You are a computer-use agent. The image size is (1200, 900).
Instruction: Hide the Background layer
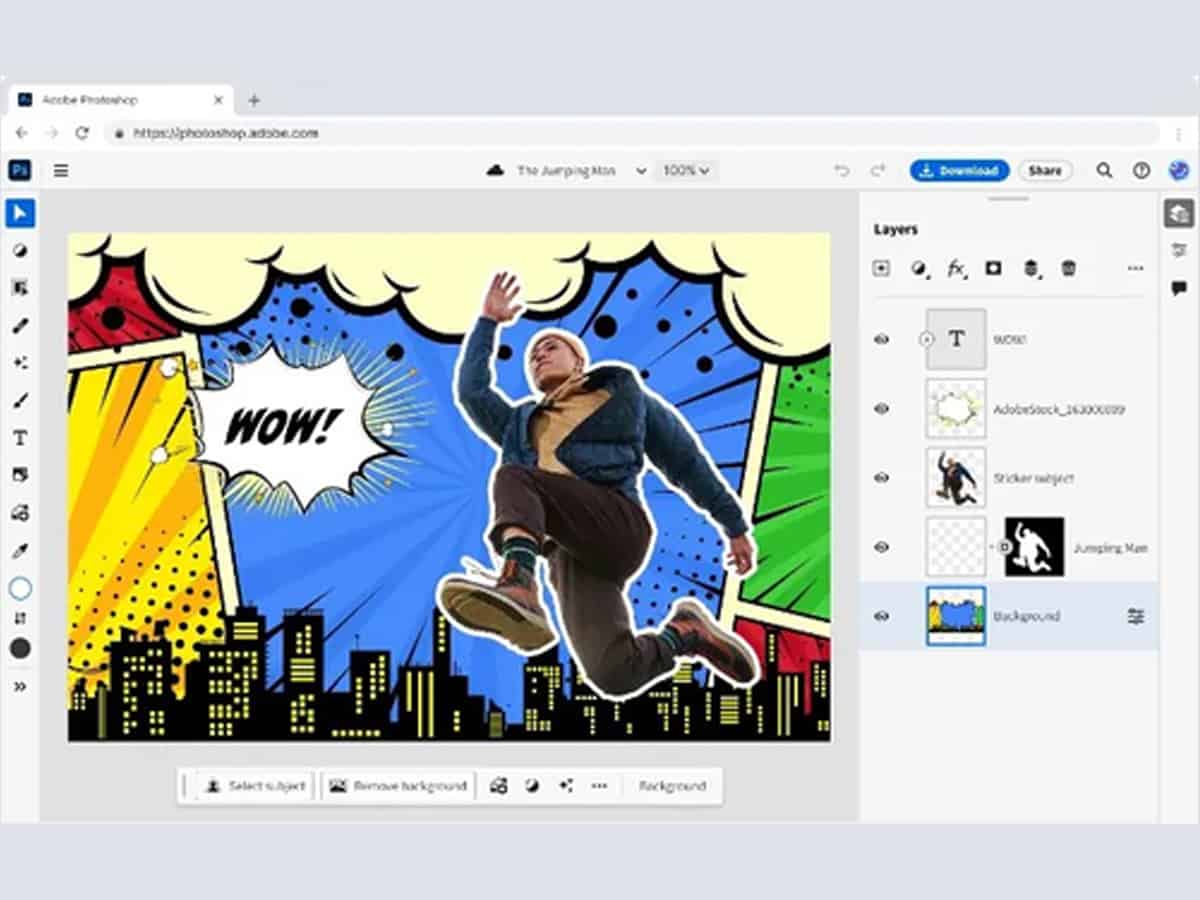[881, 616]
